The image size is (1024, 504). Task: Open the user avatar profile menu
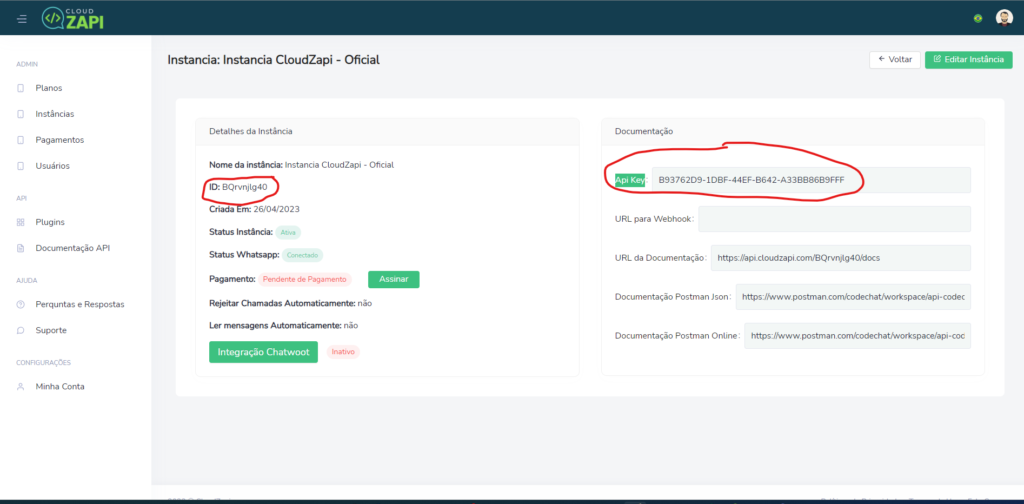[x=1004, y=18]
